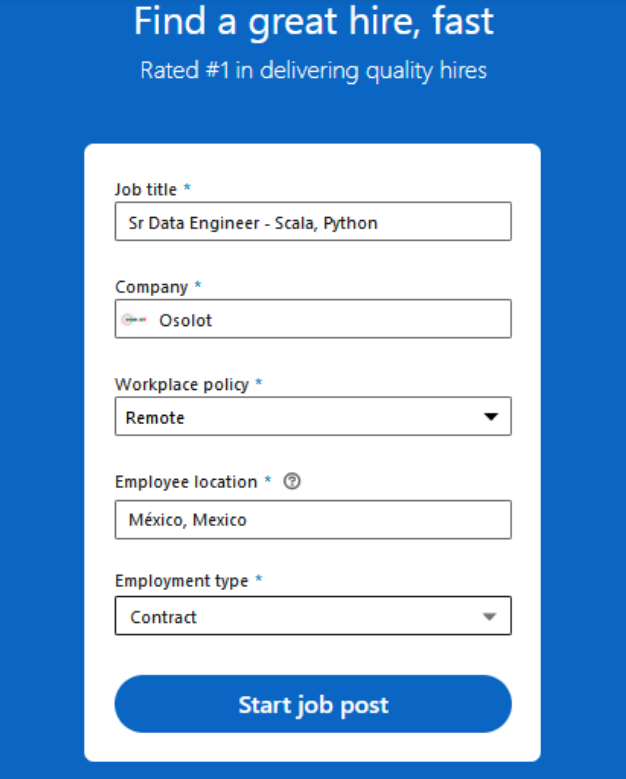The height and width of the screenshot is (779, 626).
Task: Click the Employee location label
Action: coord(186,481)
